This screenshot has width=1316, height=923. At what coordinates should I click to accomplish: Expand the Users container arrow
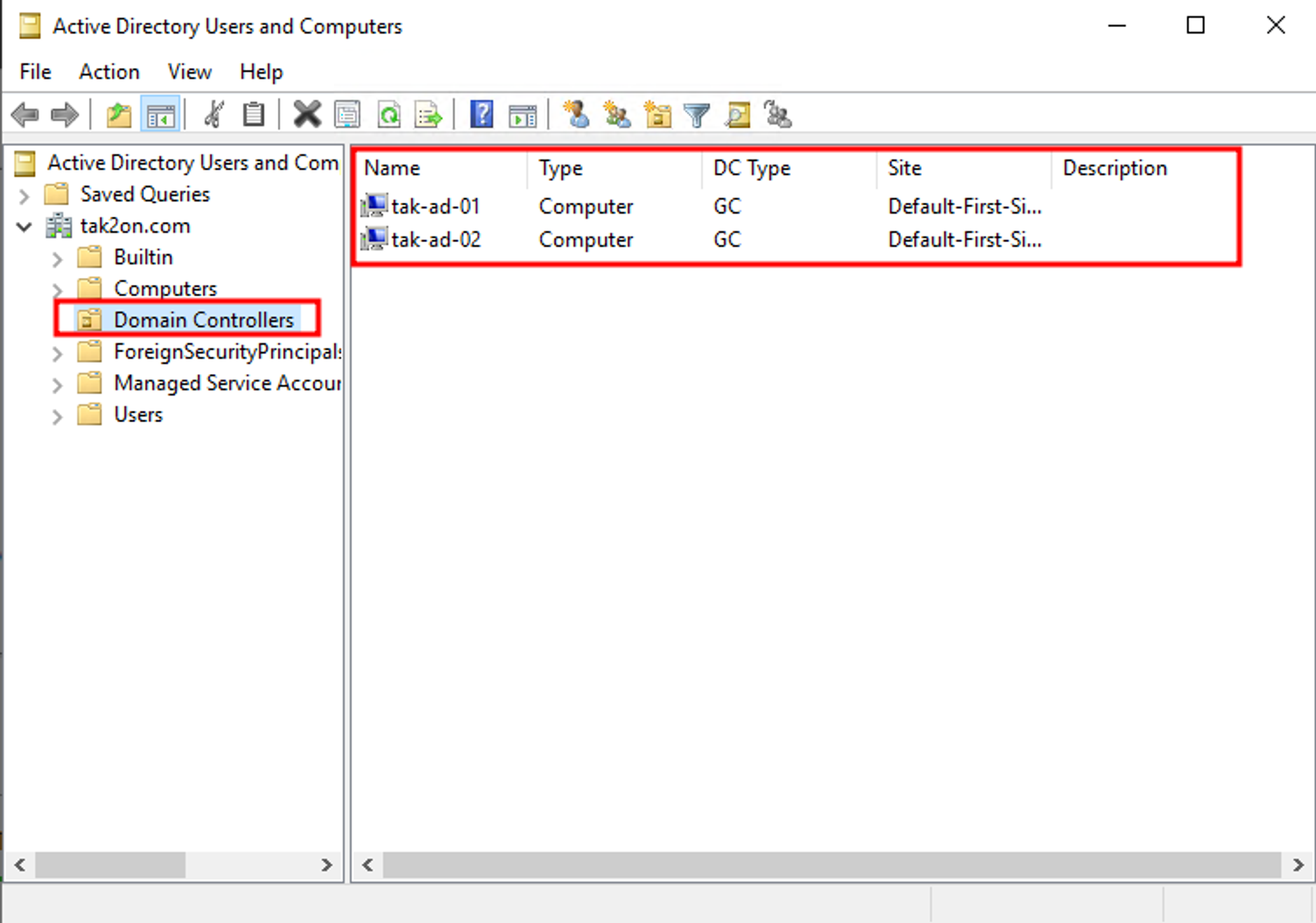[x=57, y=416]
